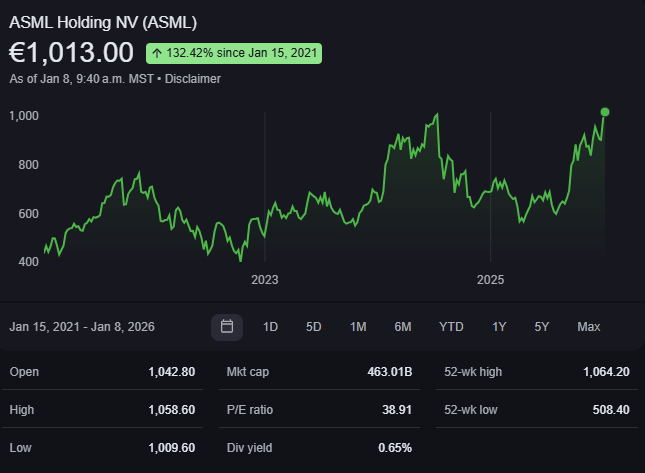
Task: Click the 52-wk low label
Action: [x=471, y=410]
